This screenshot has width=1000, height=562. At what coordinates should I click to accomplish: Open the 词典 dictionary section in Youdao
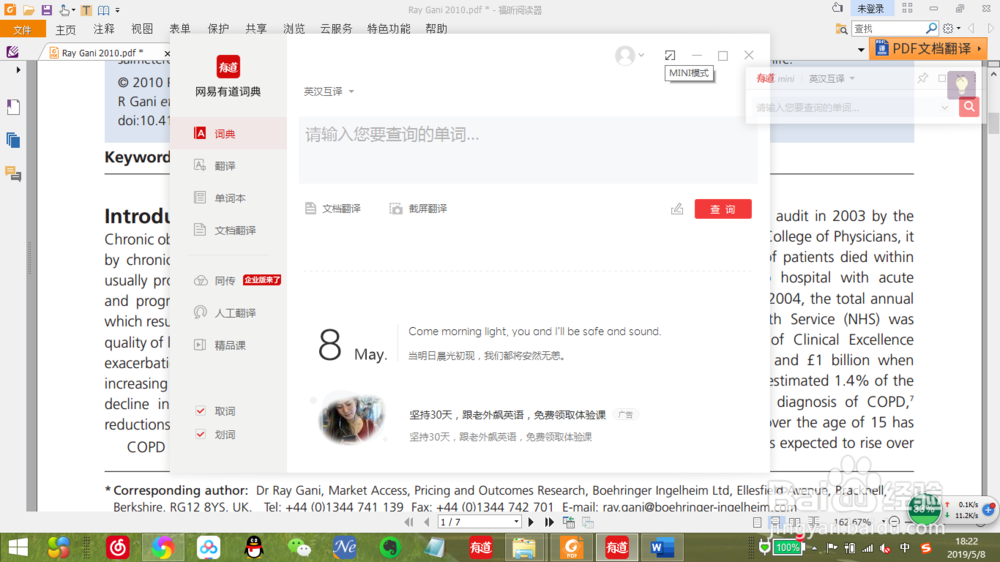[x=228, y=134]
